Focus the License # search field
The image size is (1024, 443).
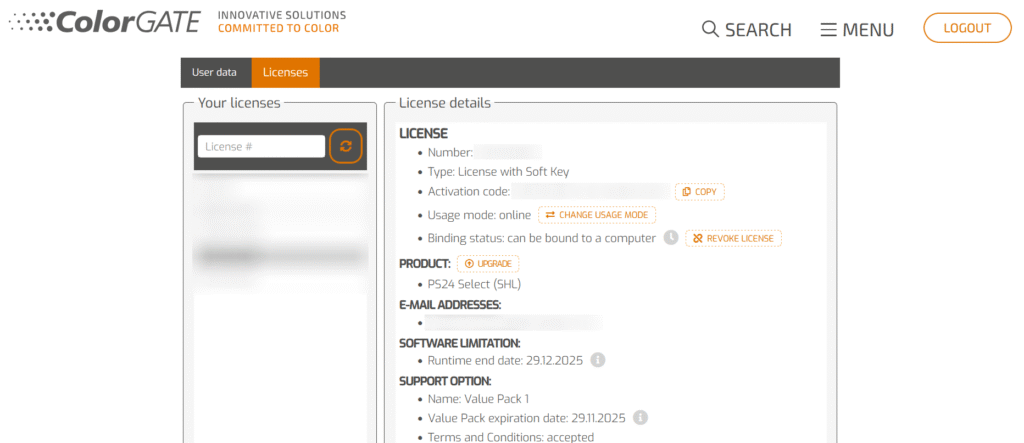(261, 146)
